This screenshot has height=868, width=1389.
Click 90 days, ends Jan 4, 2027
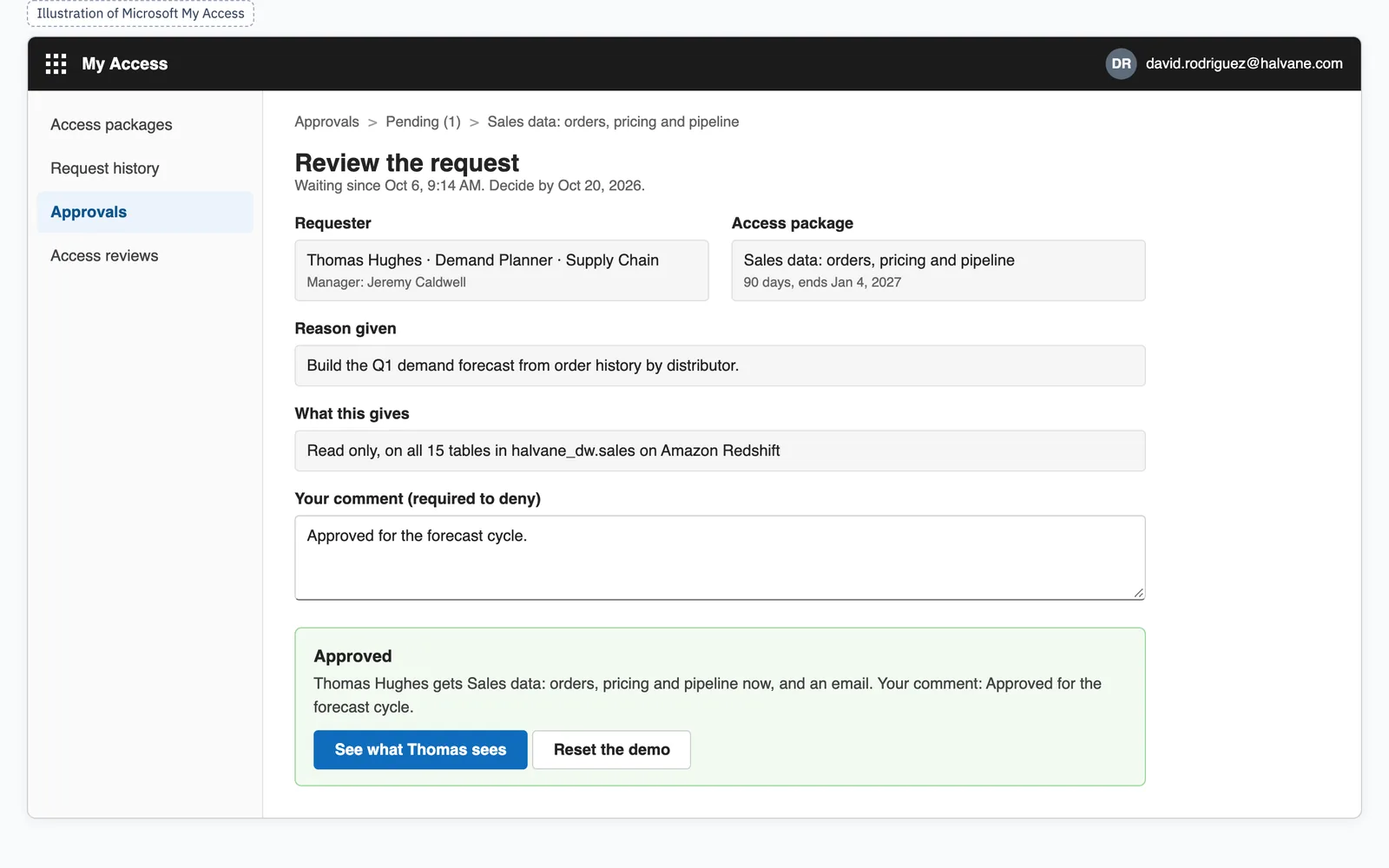tap(822, 282)
